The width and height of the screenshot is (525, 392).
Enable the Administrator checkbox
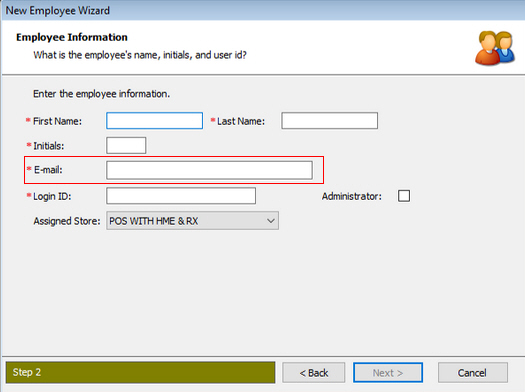coord(404,196)
